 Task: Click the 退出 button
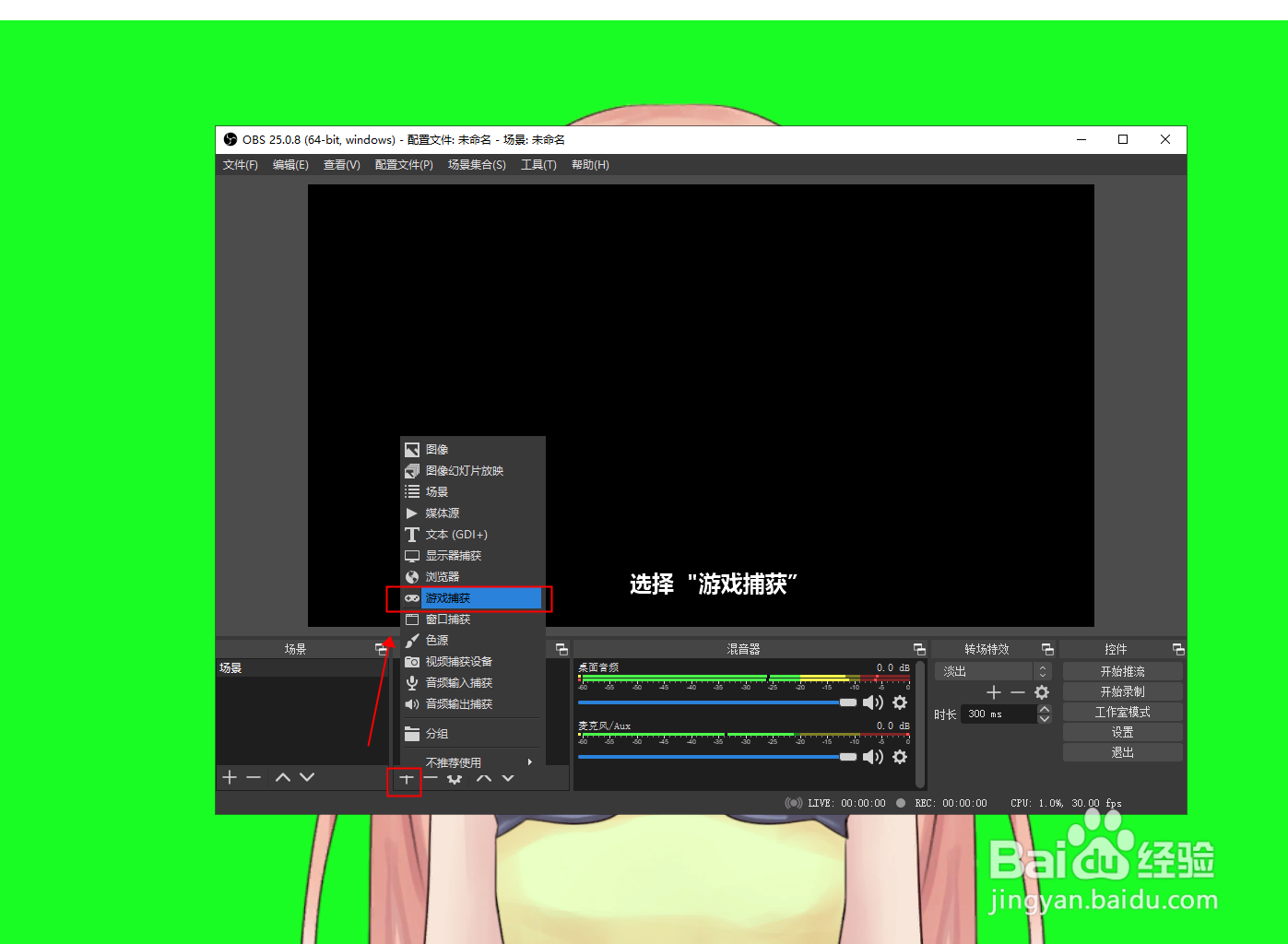point(1122,753)
